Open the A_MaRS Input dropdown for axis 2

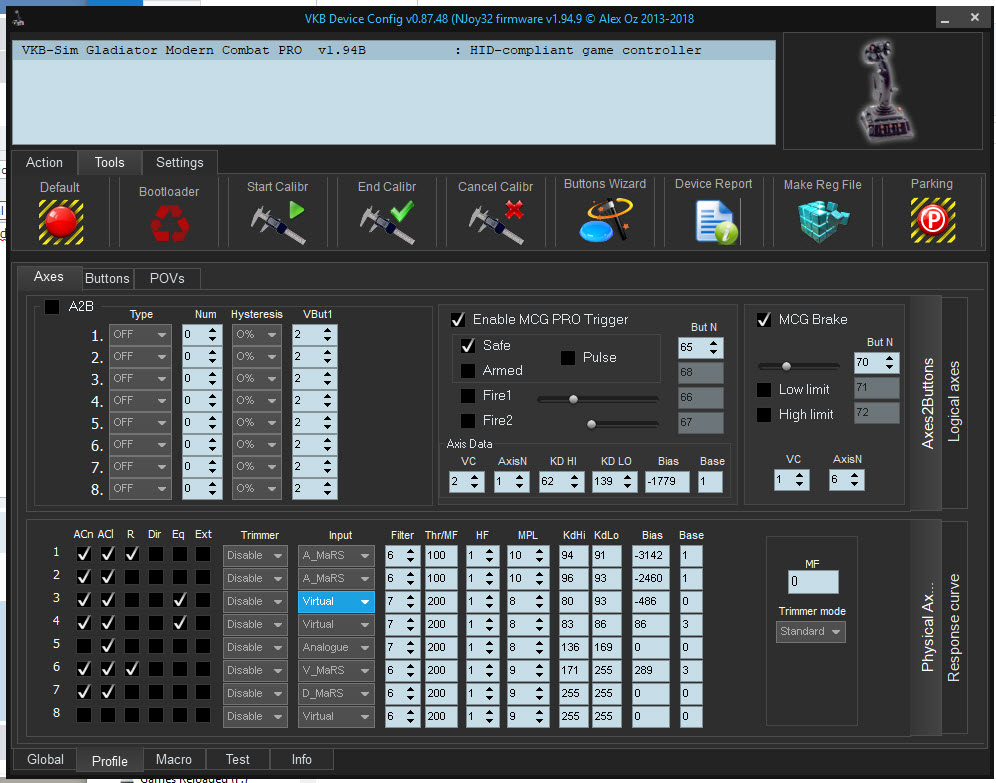(x=336, y=579)
